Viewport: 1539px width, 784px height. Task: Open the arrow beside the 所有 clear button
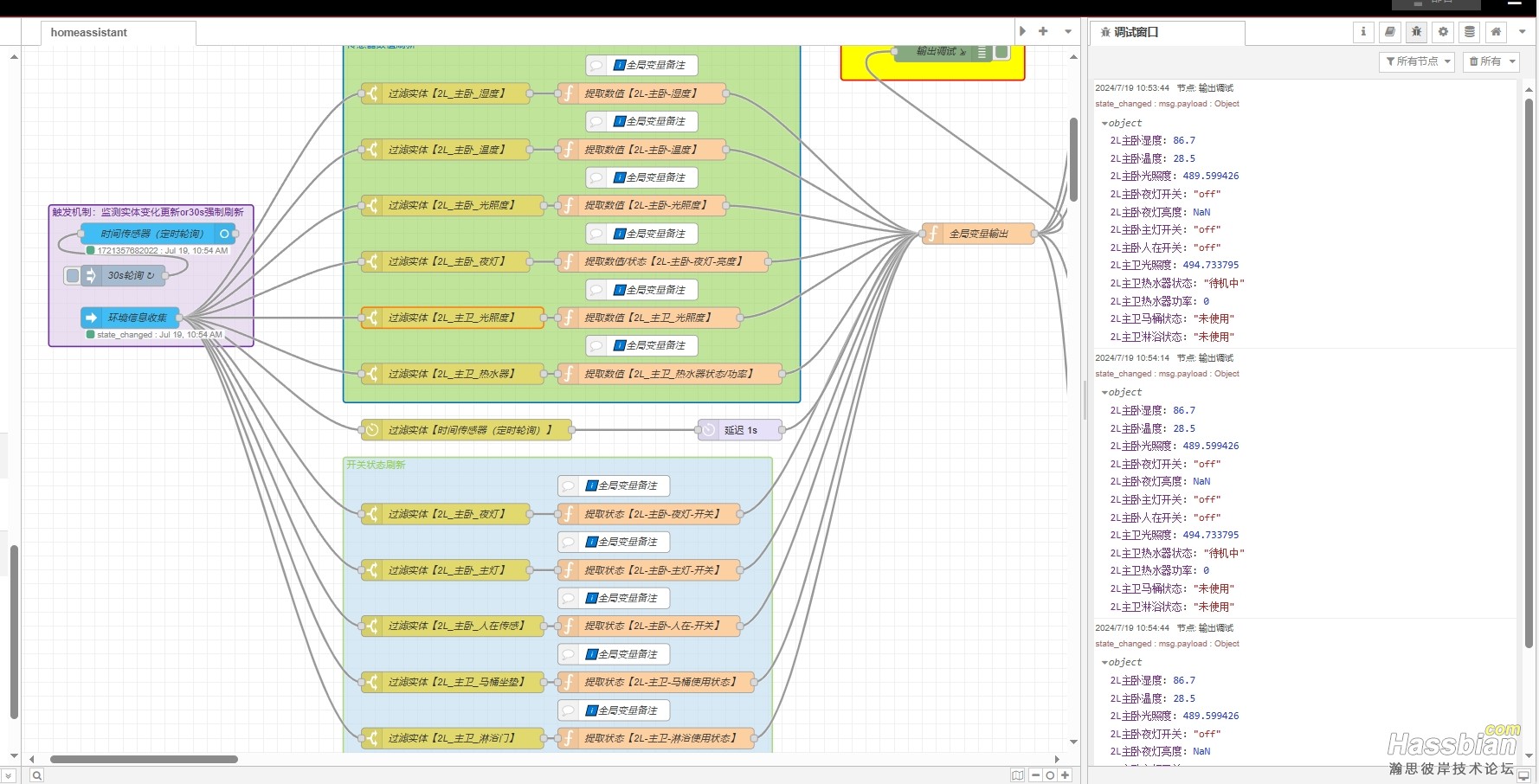1513,61
